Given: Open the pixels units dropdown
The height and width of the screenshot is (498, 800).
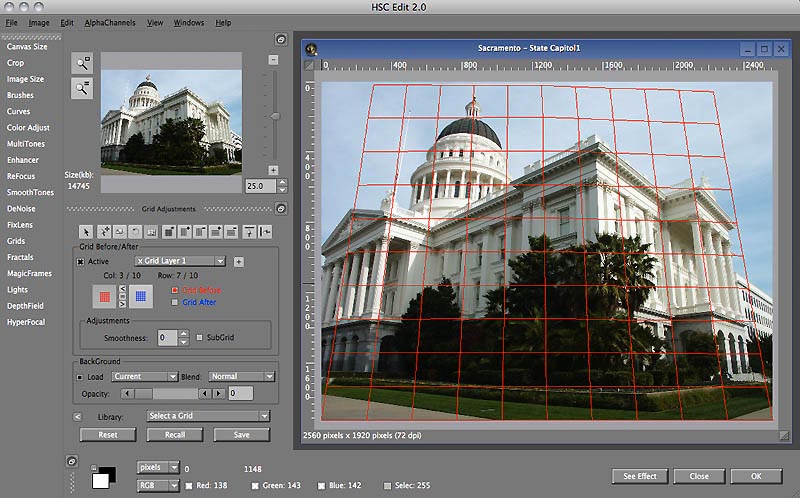Looking at the screenshot, I should click(158, 467).
